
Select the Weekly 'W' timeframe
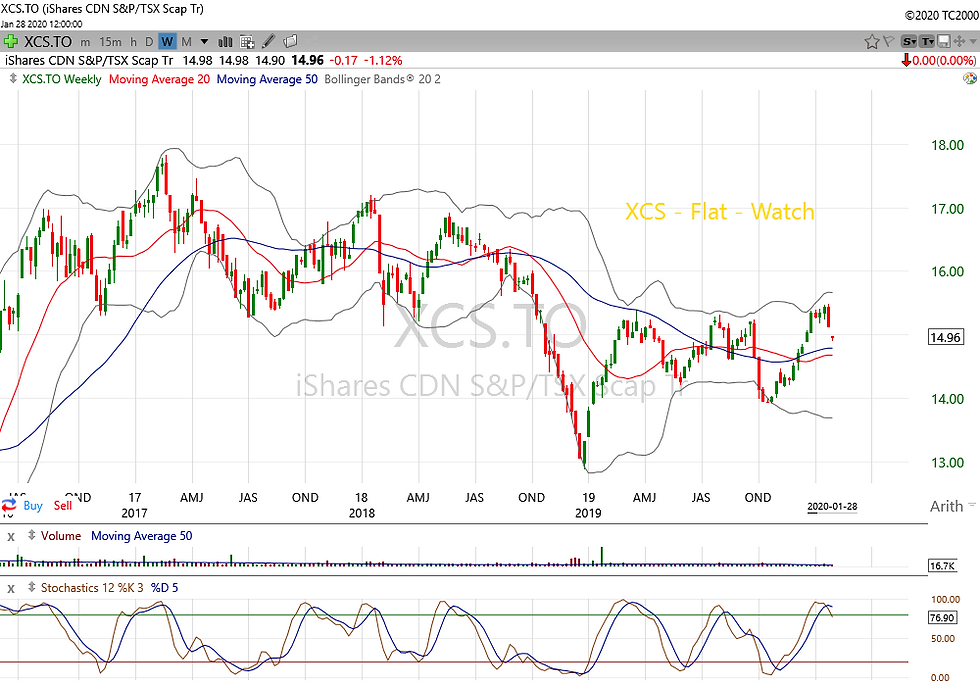[x=167, y=42]
